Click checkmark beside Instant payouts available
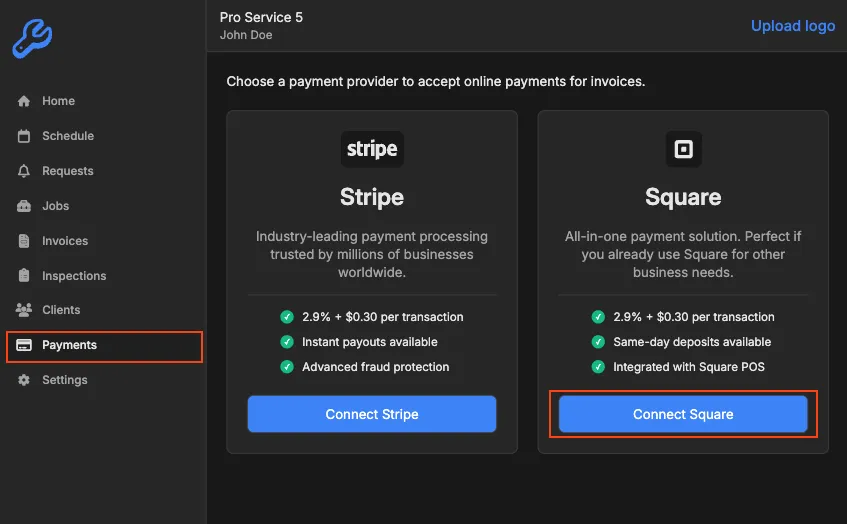The height and width of the screenshot is (524, 847). 287,342
